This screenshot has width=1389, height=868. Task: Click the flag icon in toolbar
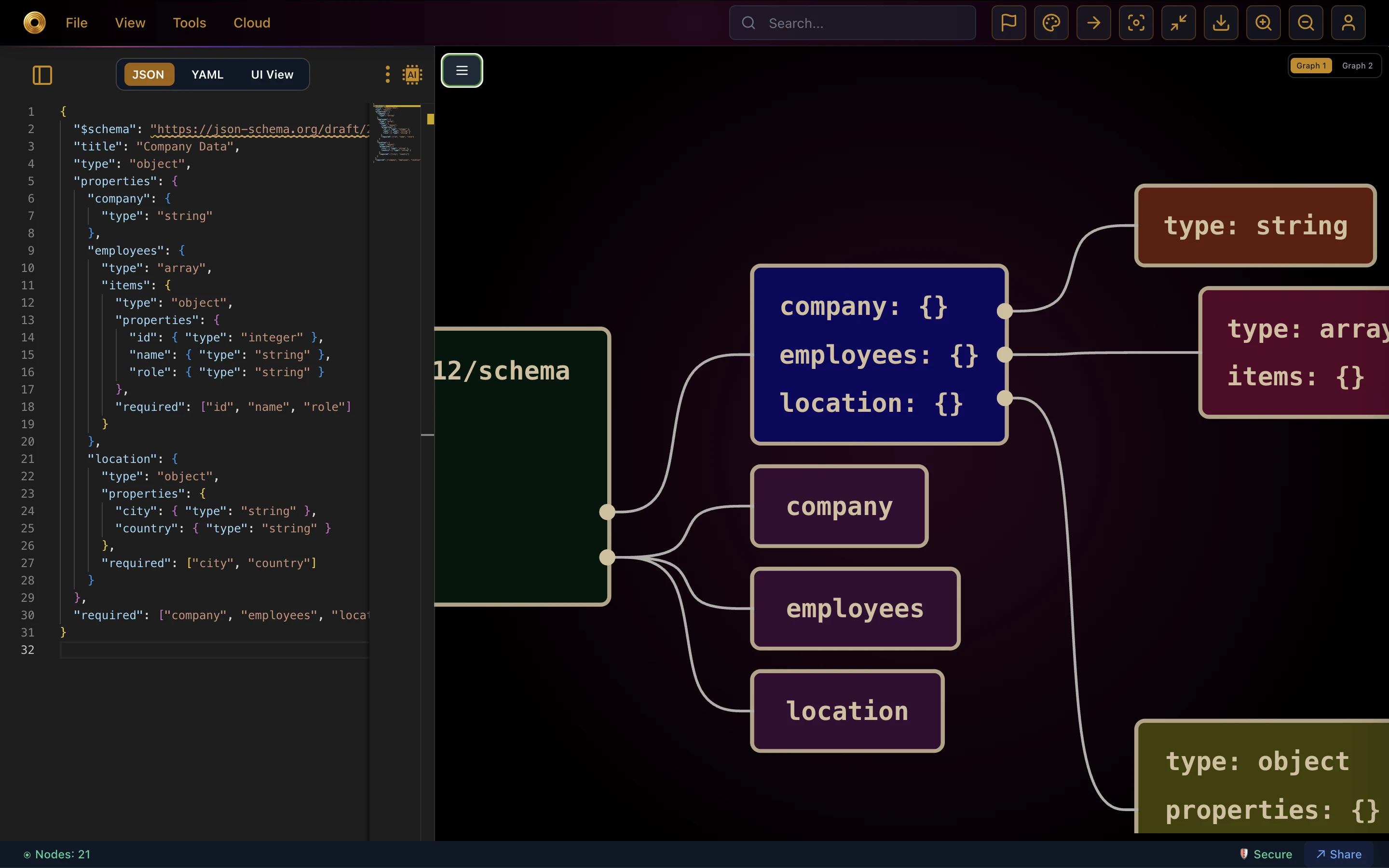coord(1008,23)
